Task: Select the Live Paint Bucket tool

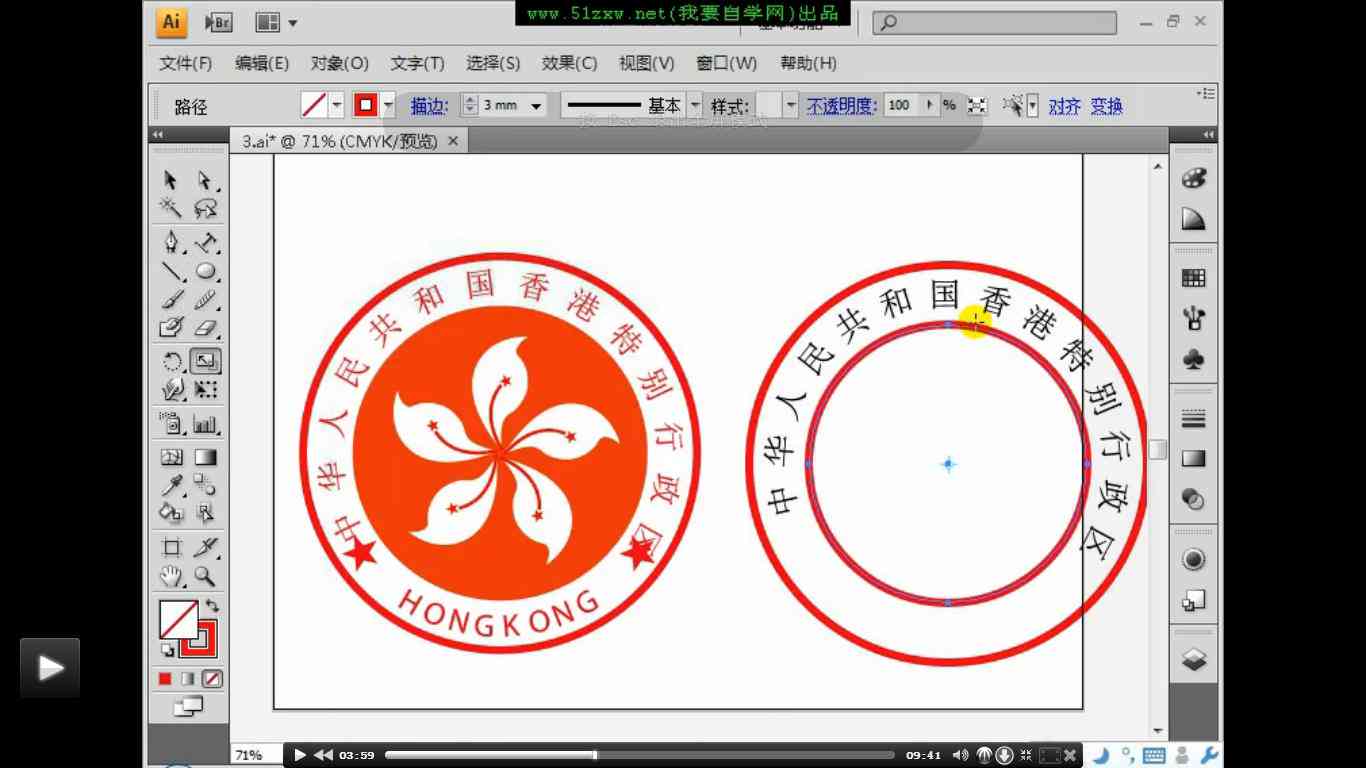Action: click(172, 513)
